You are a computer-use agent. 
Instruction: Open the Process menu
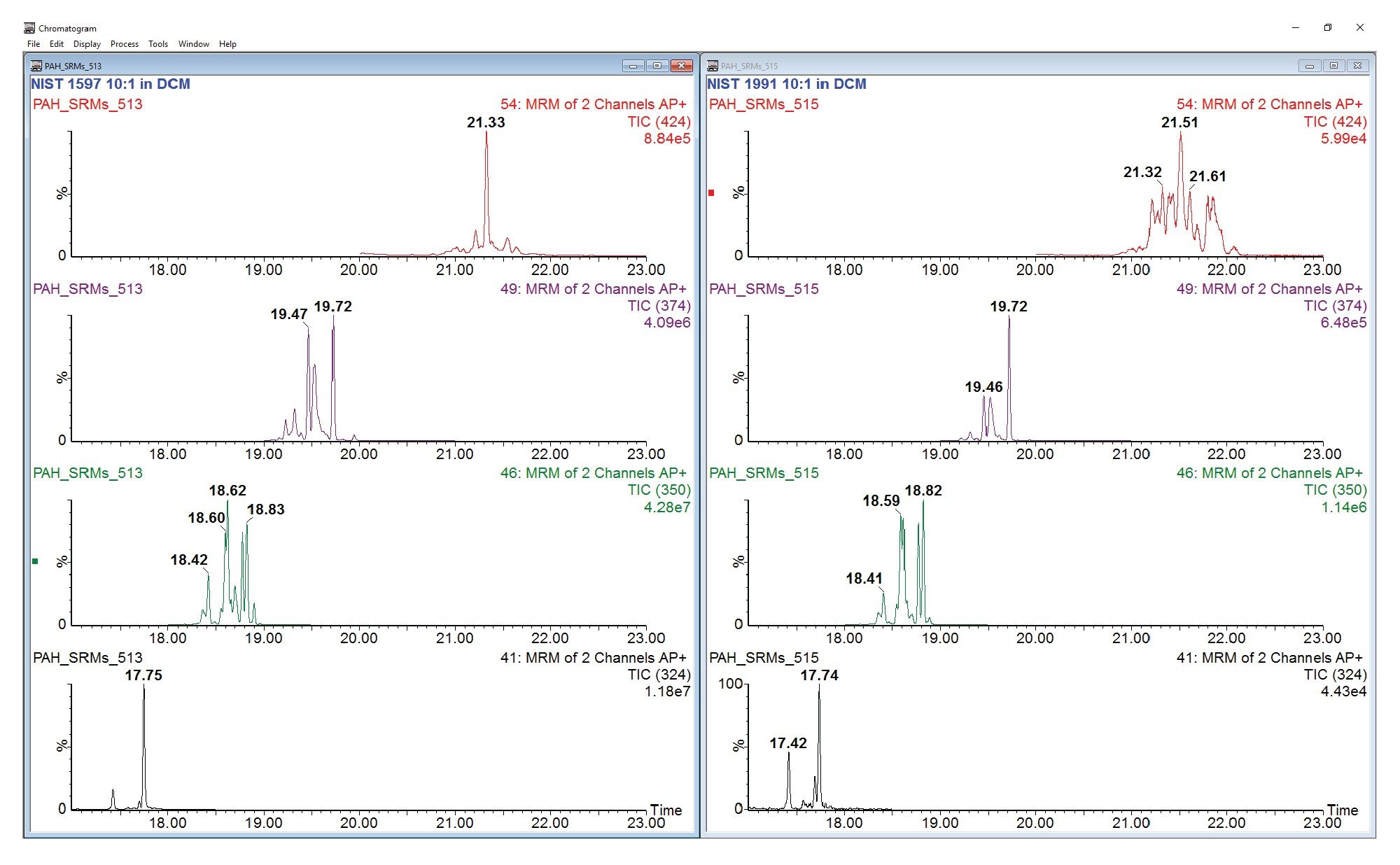125,43
